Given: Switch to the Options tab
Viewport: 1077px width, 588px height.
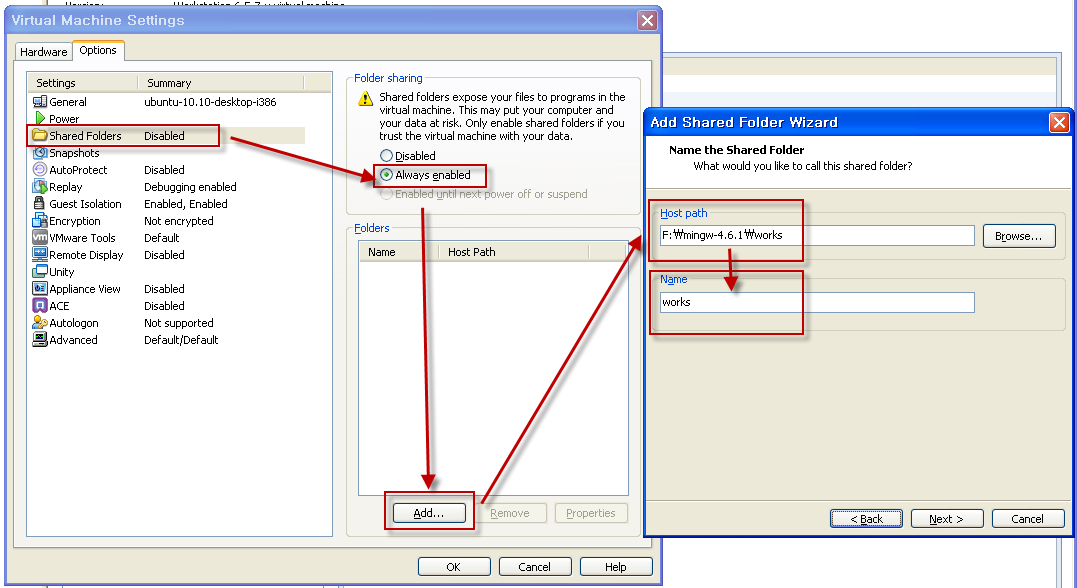Looking at the screenshot, I should 98,50.
